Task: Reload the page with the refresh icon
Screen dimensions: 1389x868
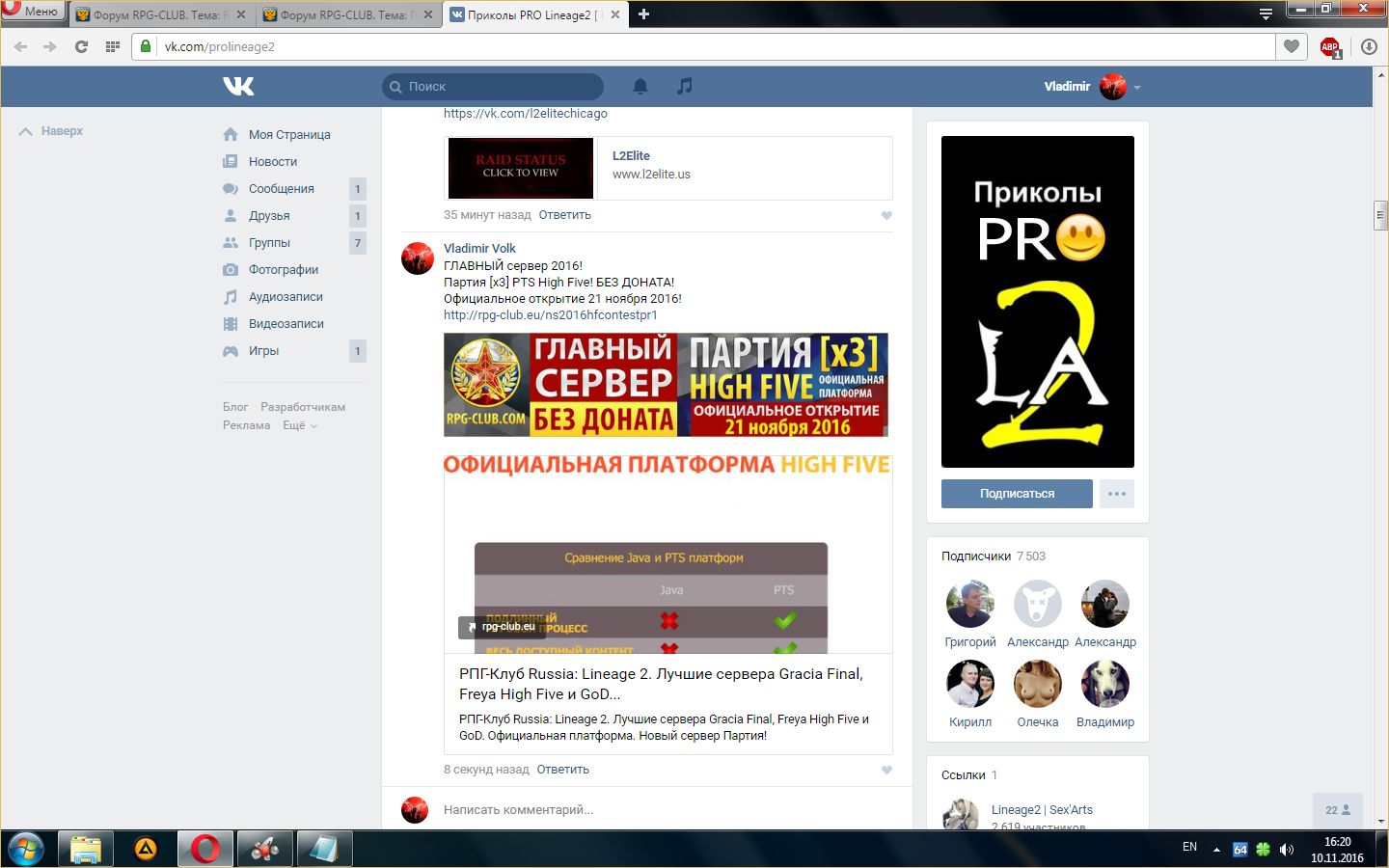Action: click(x=81, y=46)
